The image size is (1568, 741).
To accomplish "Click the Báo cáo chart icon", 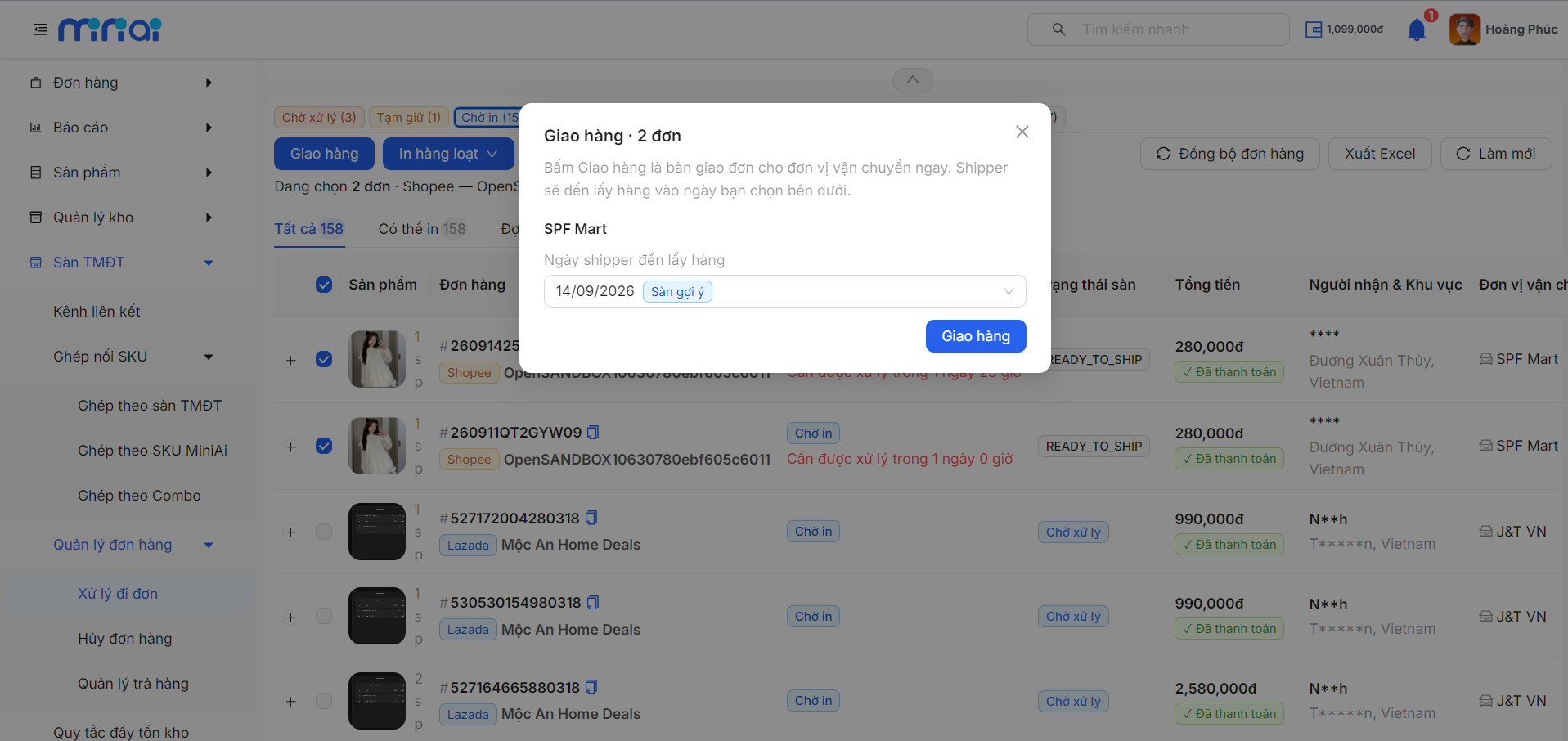I will click(36, 128).
